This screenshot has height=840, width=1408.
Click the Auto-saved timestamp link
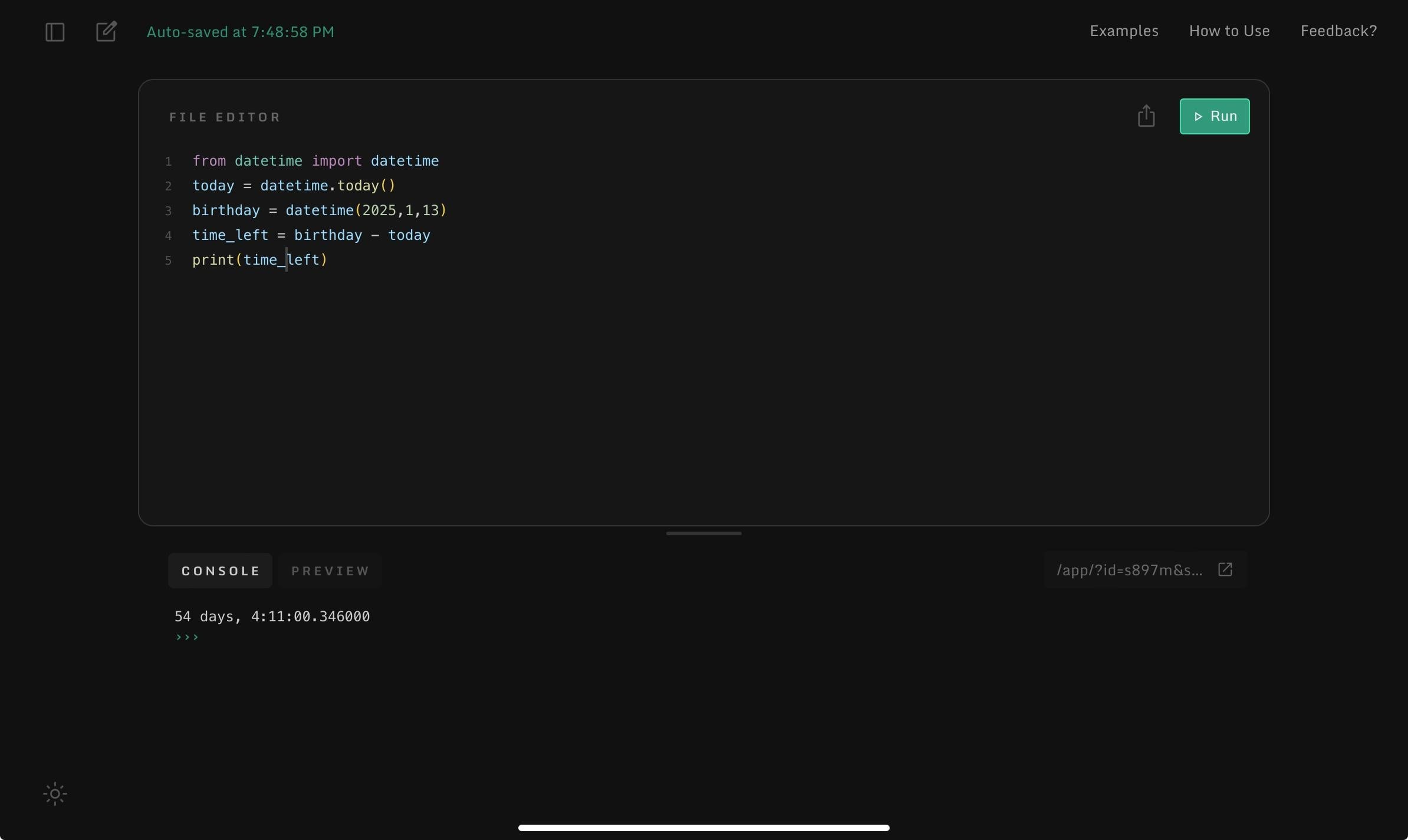pyautogui.click(x=240, y=32)
